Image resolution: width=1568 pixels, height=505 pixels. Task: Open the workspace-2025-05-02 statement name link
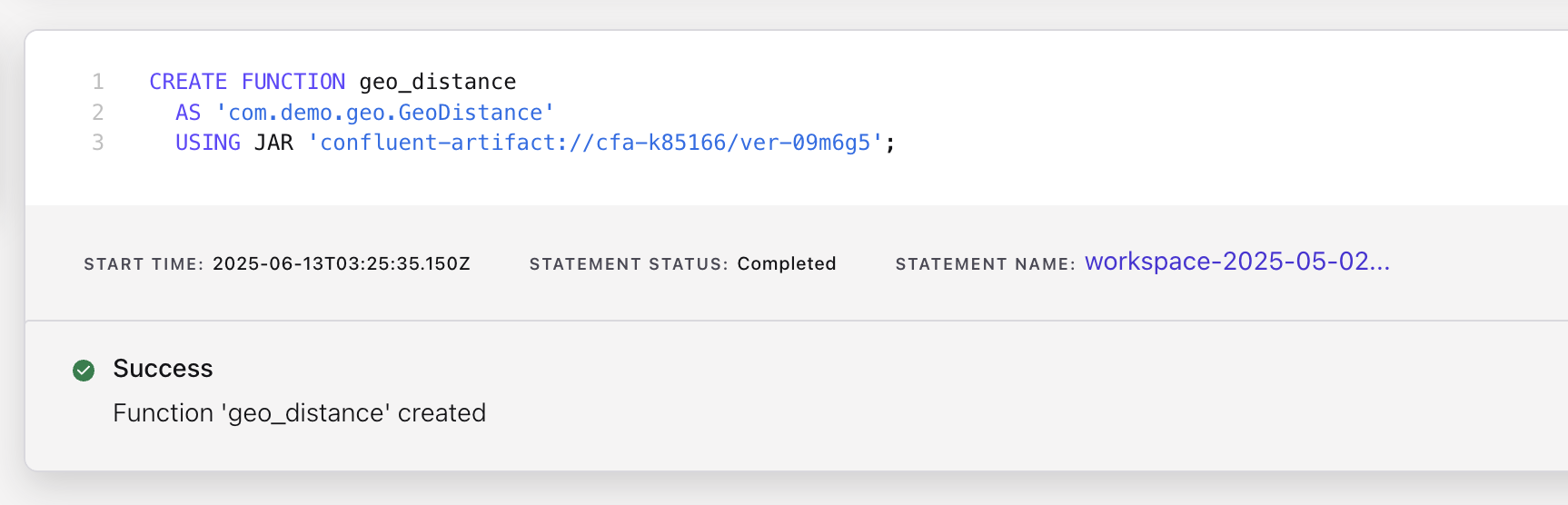(1237, 262)
